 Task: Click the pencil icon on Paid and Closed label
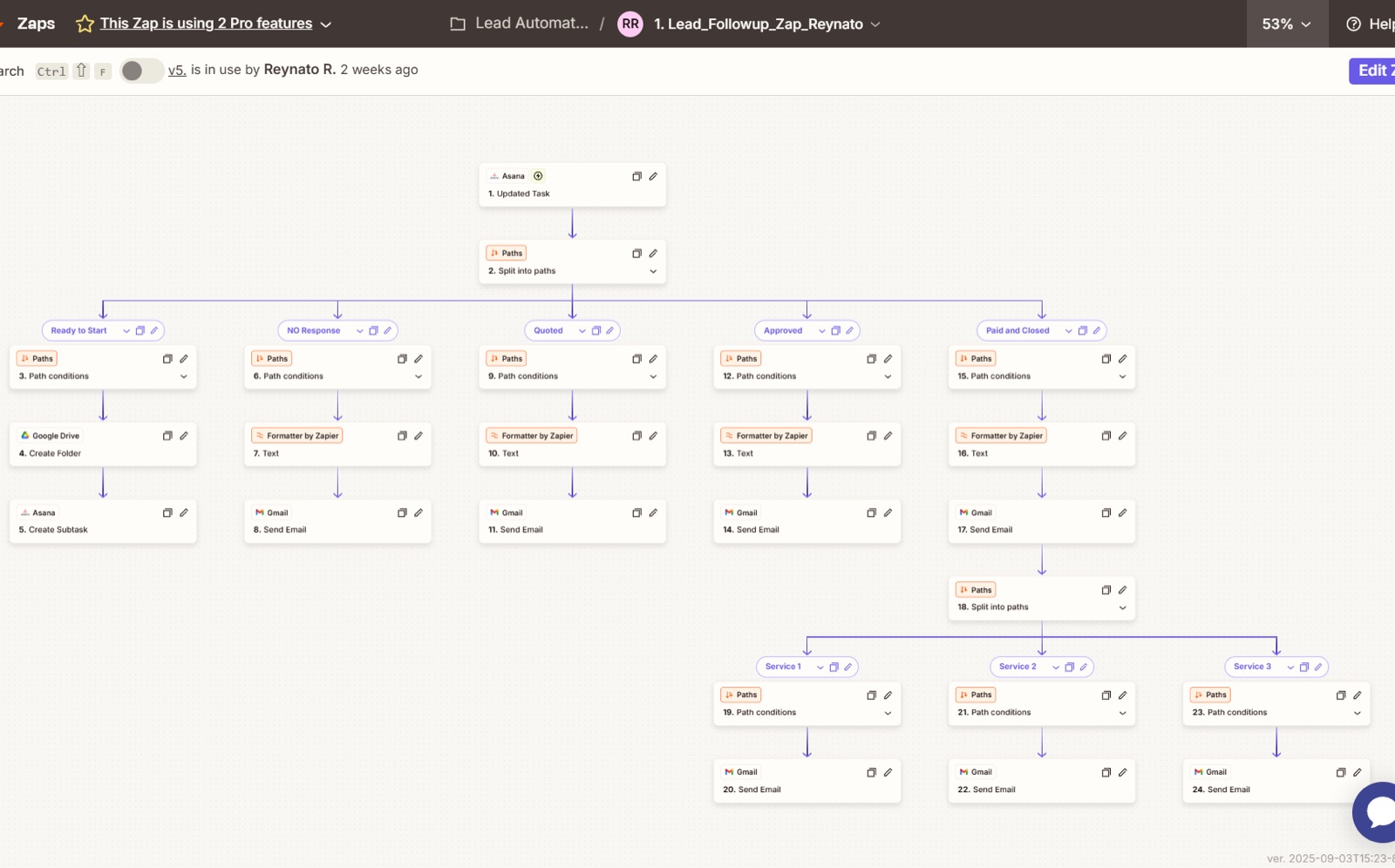(x=1097, y=330)
